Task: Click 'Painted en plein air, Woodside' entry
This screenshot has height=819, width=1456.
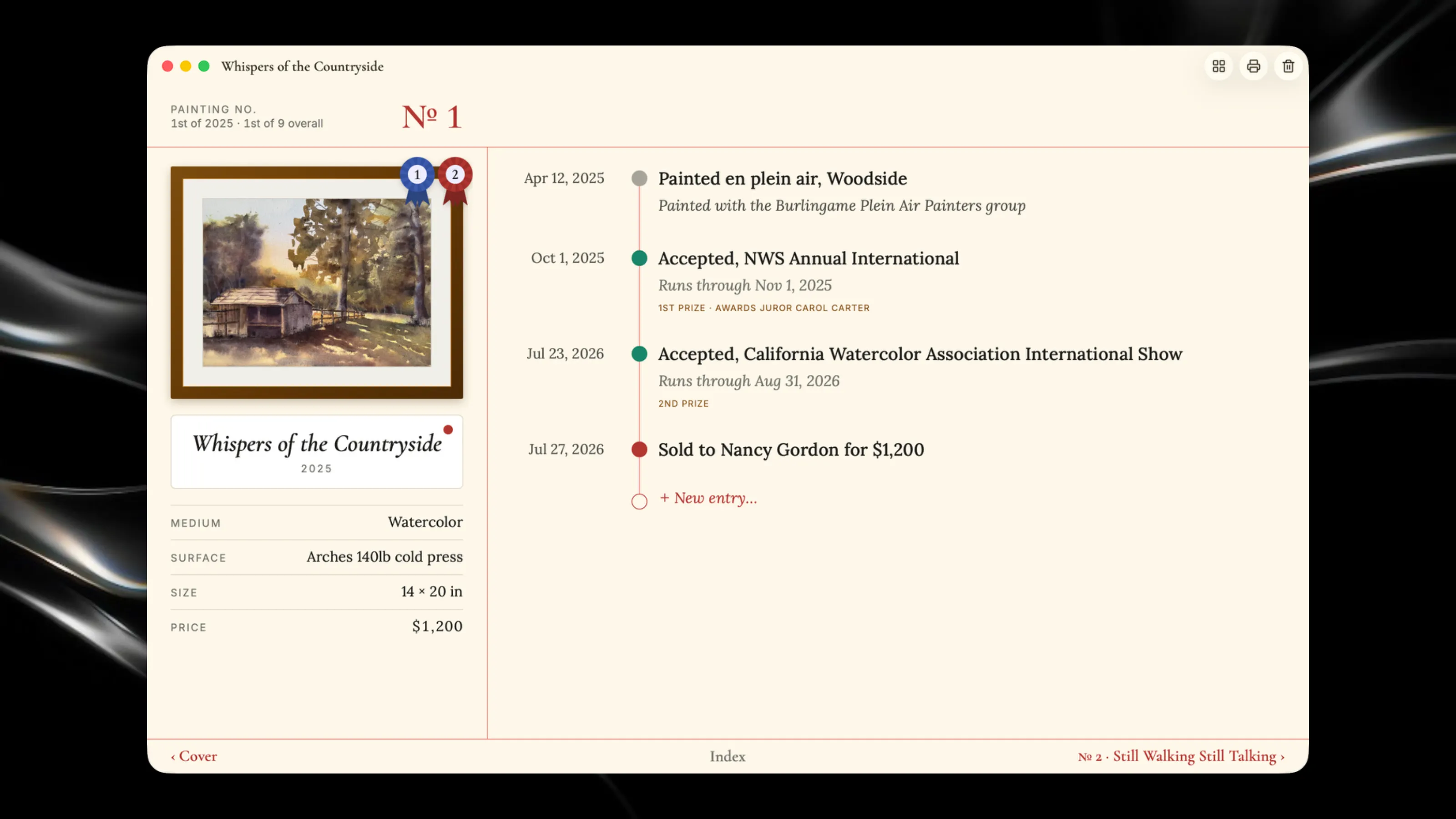Action: (782, 179)
